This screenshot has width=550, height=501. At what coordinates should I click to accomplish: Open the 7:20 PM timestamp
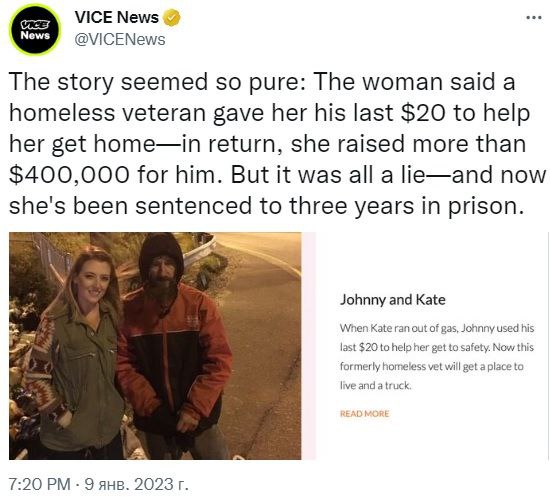click(40, 484)
